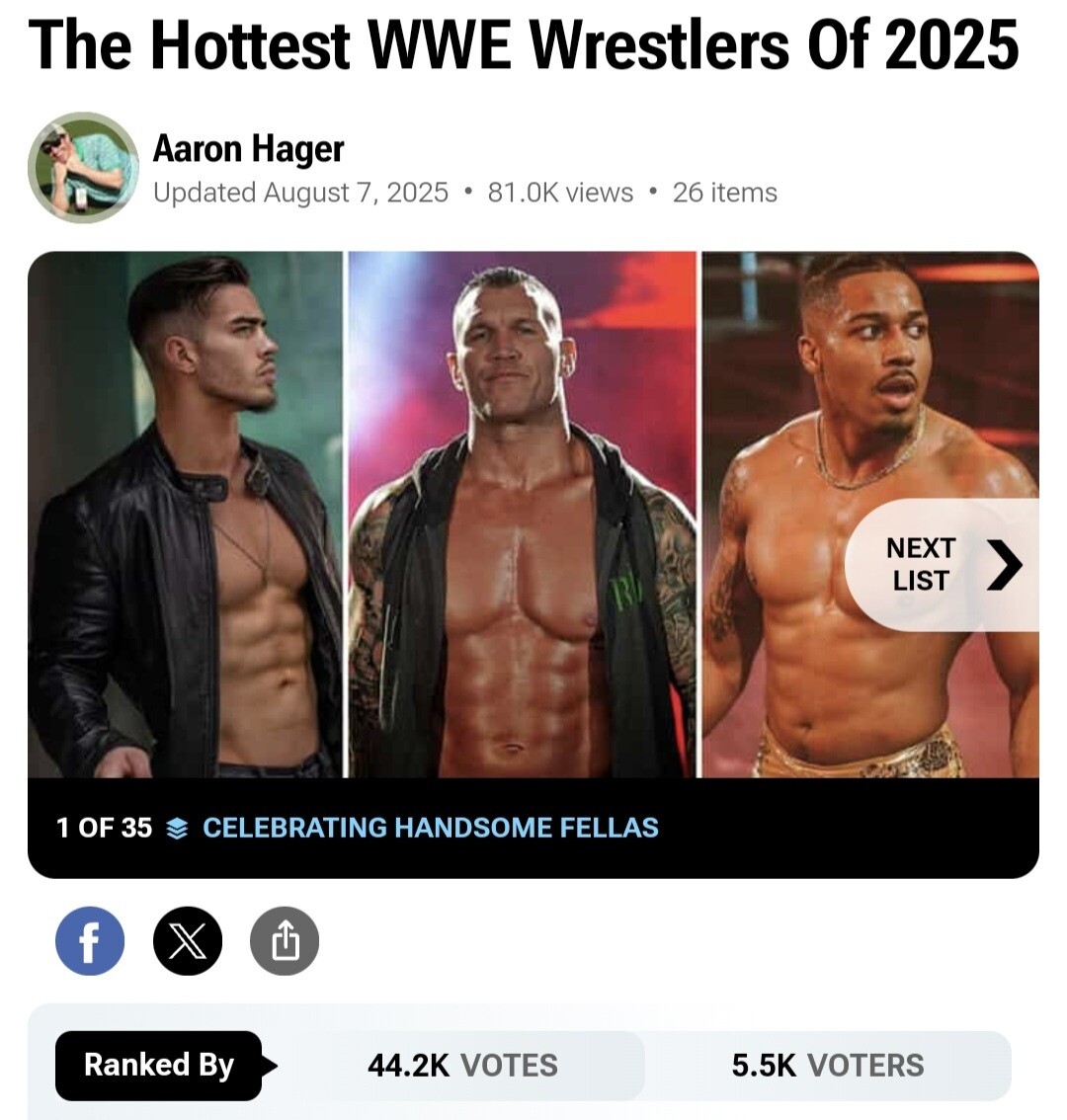Click the Updated August 7, 2025 date
This screenshot has width=1067, height=1120.
300,193
